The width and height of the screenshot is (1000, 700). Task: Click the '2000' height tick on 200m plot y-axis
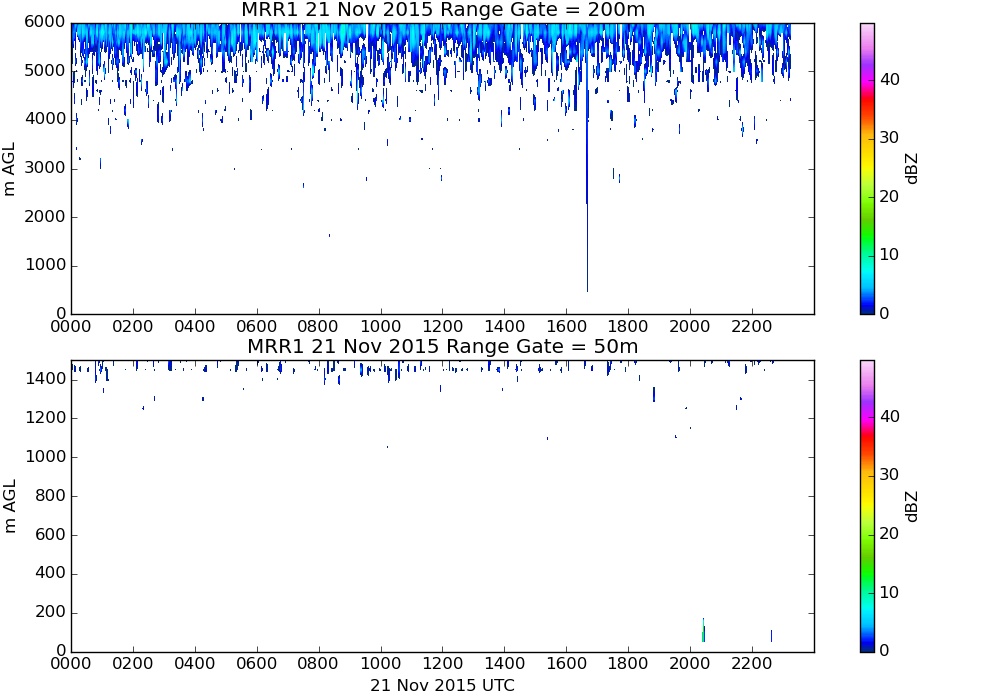pos(45,217)
